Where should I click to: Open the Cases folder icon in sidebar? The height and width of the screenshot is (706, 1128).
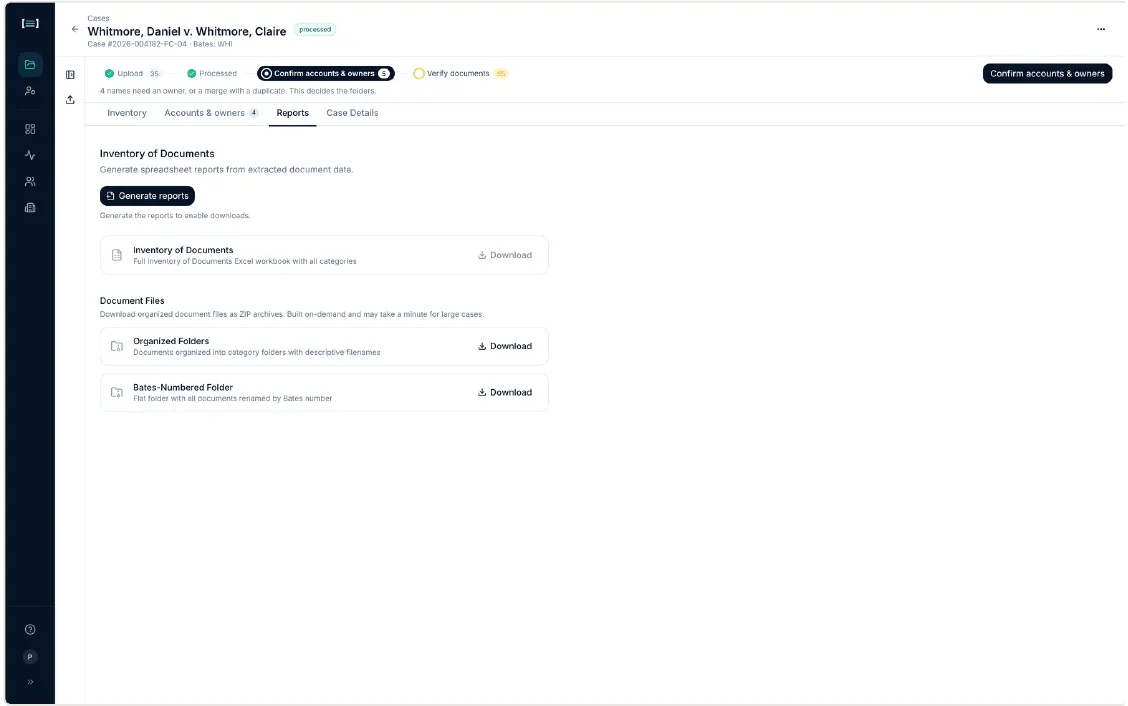[29, 65]
